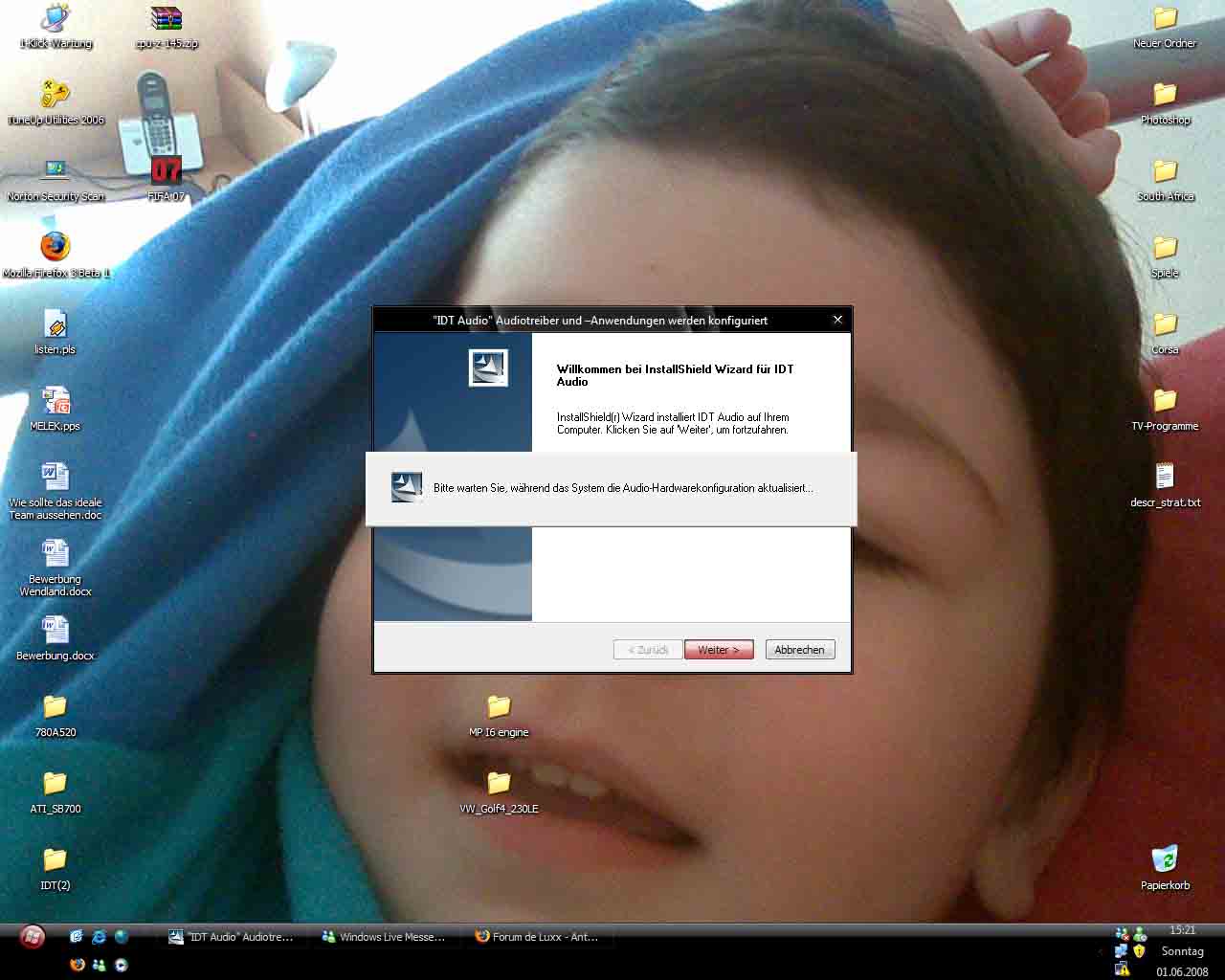Switch to Forum de Luxx Firefox taskbar button

536,937
